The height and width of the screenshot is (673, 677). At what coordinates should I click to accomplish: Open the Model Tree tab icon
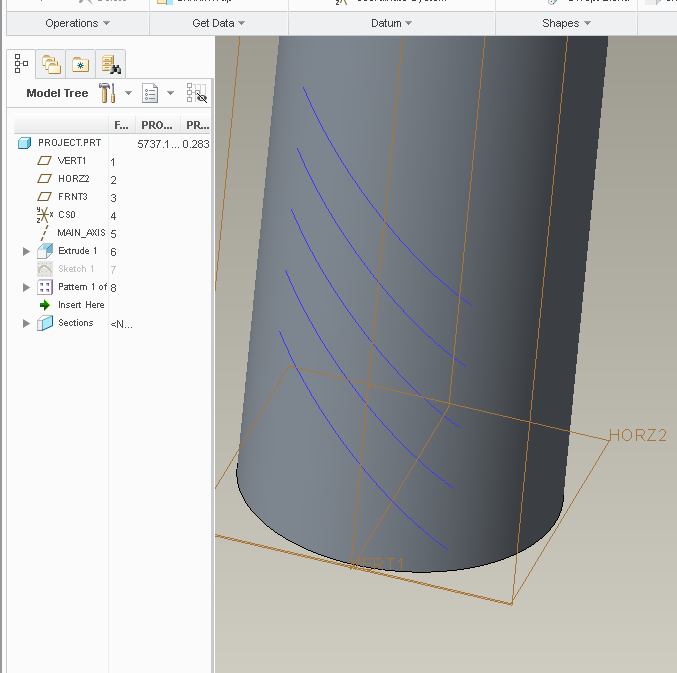21,64
